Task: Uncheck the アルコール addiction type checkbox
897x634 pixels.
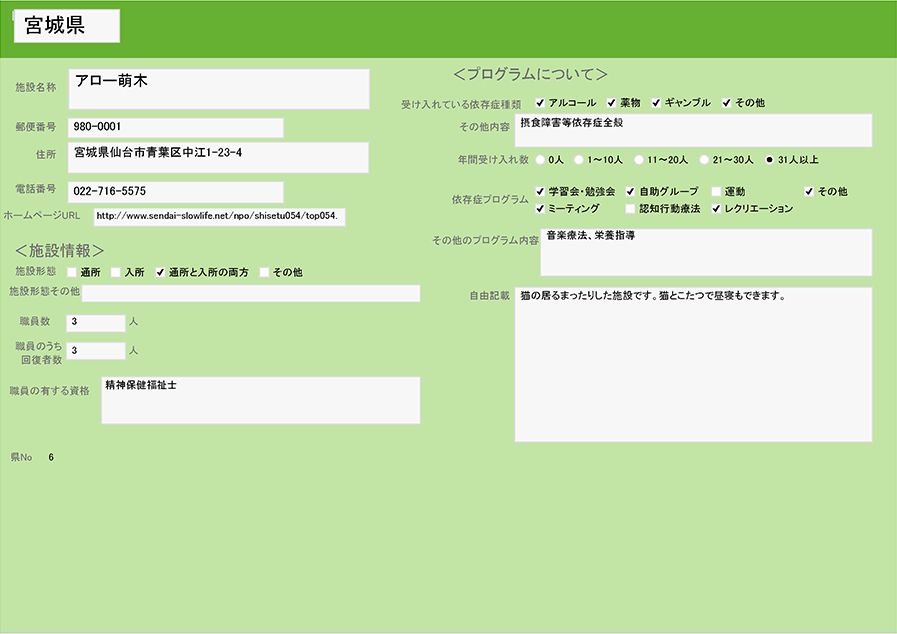Action: (x=541, y=103)
